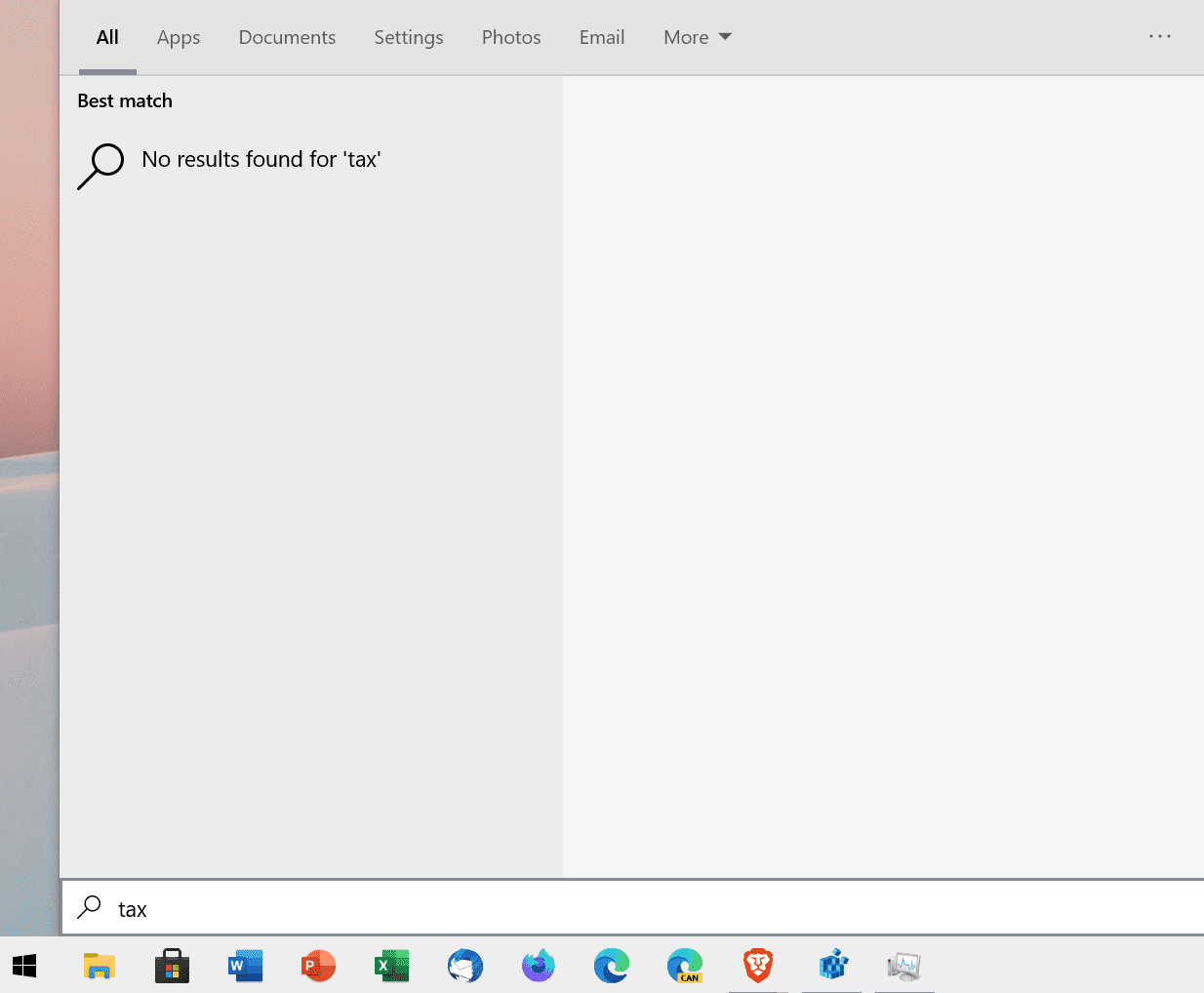Filter search results by Settings
Image resolution: width=1204 pixels, height=993 pixels.
click(x=409, y=37)
